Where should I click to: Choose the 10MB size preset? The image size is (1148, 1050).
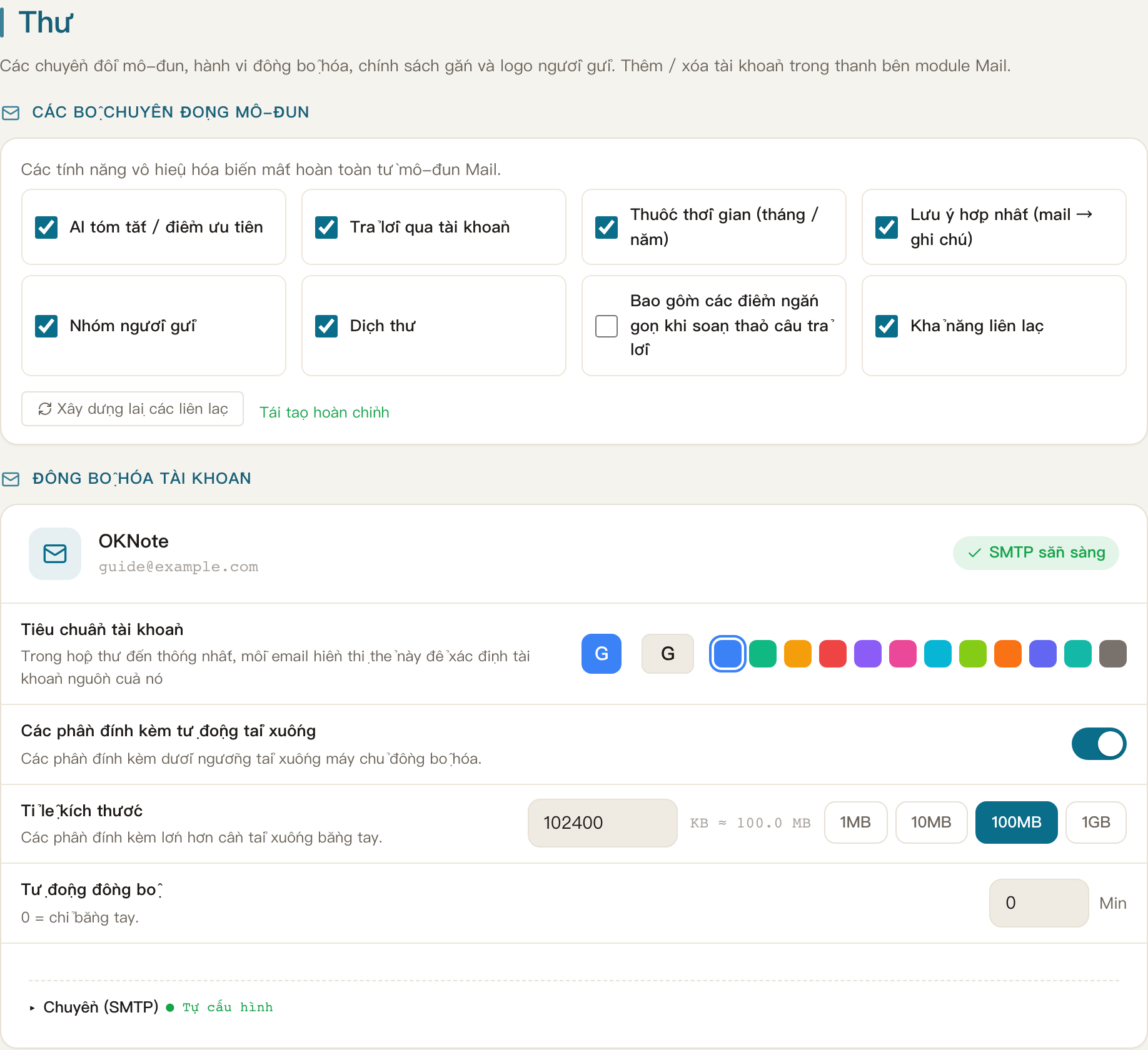(931, 822)
